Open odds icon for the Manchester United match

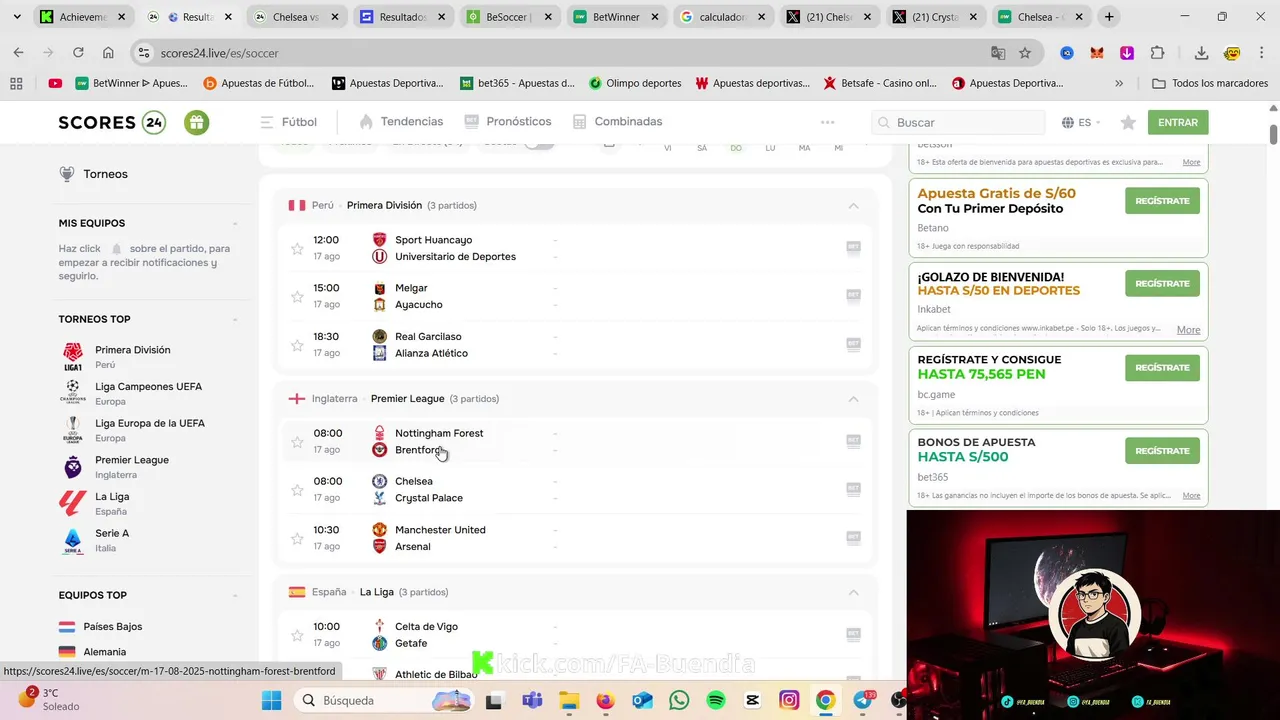pyautogui.click(x=853, y=537)
